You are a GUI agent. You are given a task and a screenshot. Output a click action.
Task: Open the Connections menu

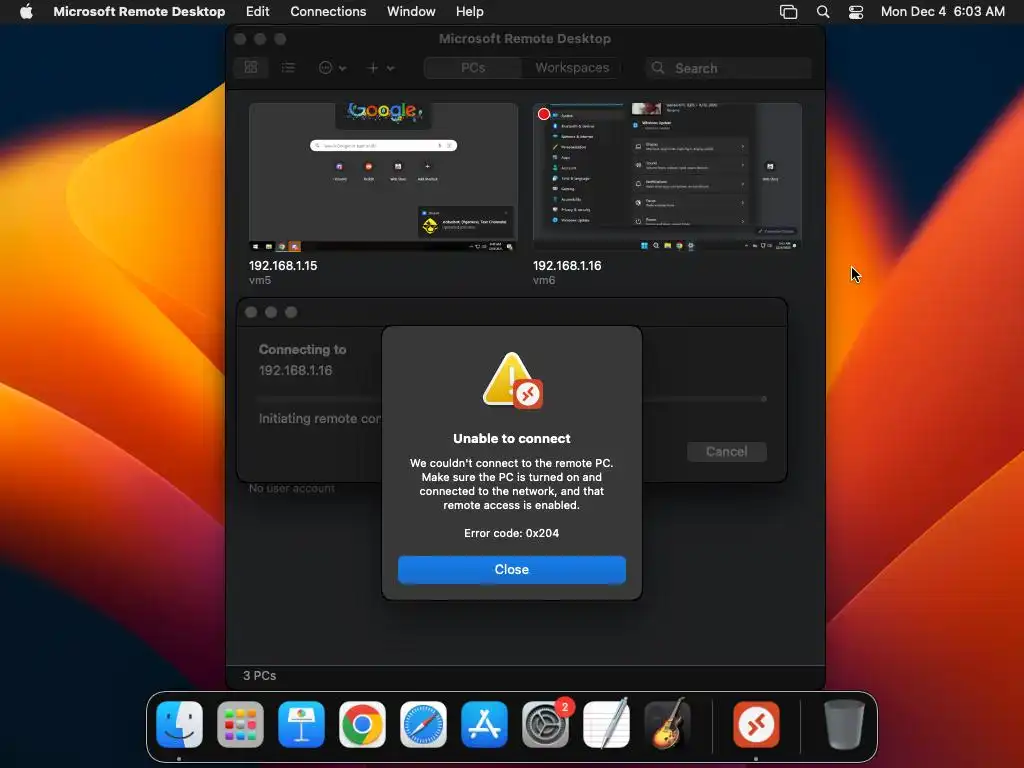coord(328,11)
